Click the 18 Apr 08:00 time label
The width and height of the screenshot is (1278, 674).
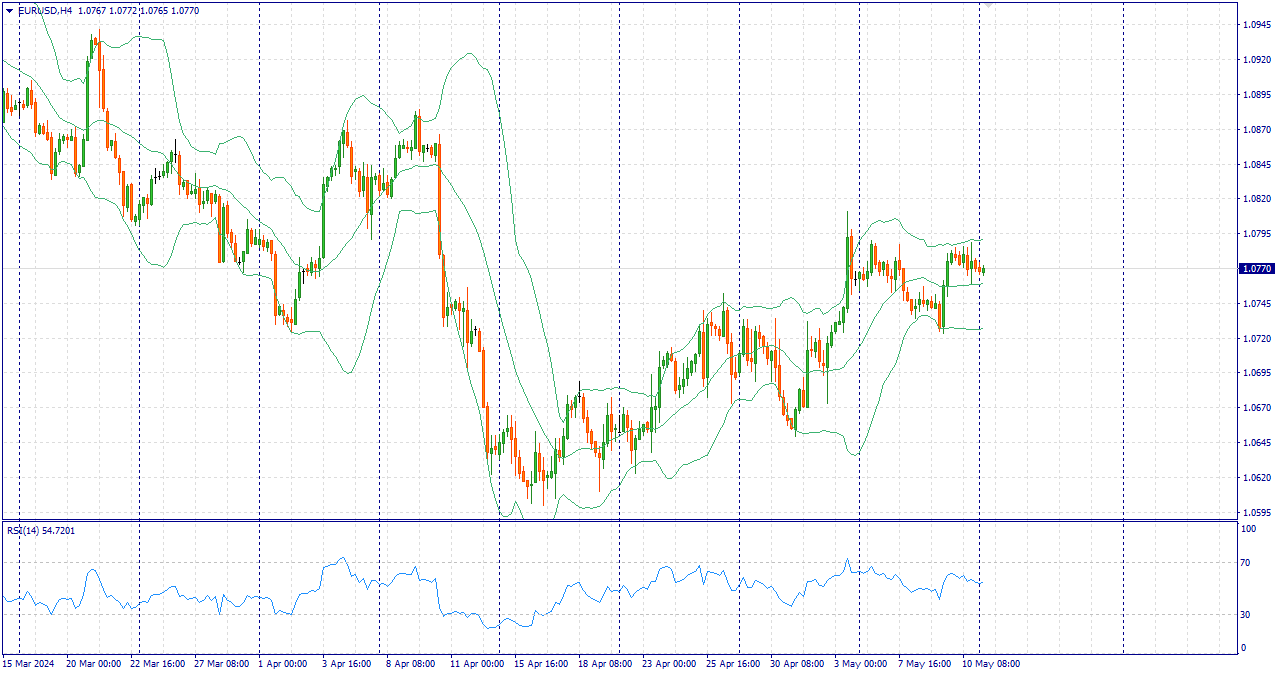pos(605,663)
